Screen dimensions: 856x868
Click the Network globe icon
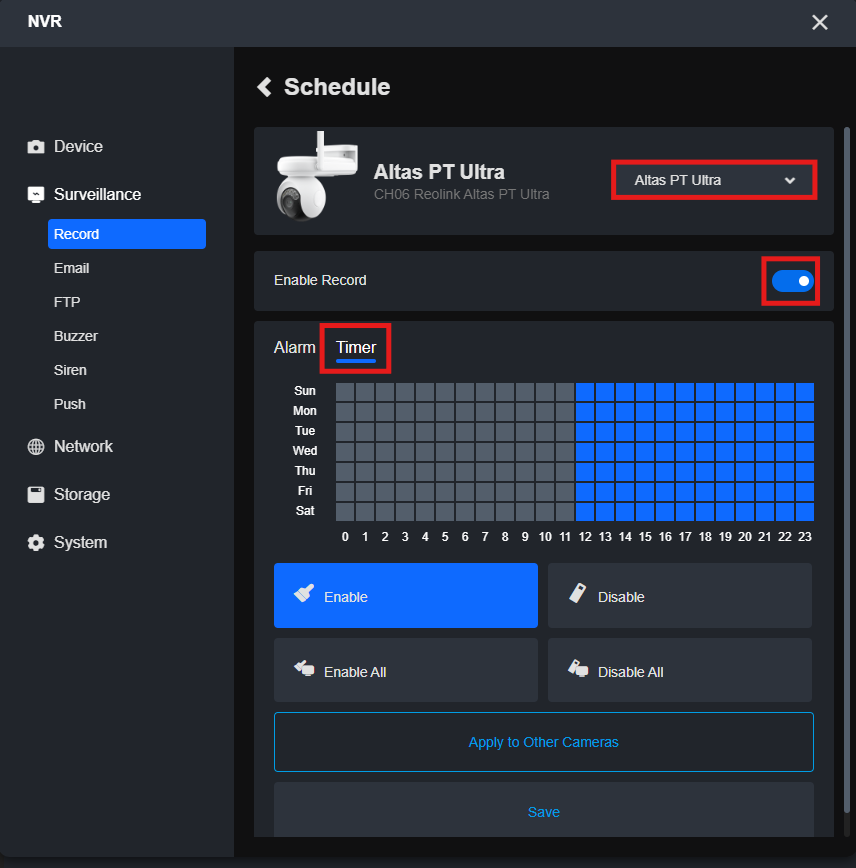click(36, 447)
